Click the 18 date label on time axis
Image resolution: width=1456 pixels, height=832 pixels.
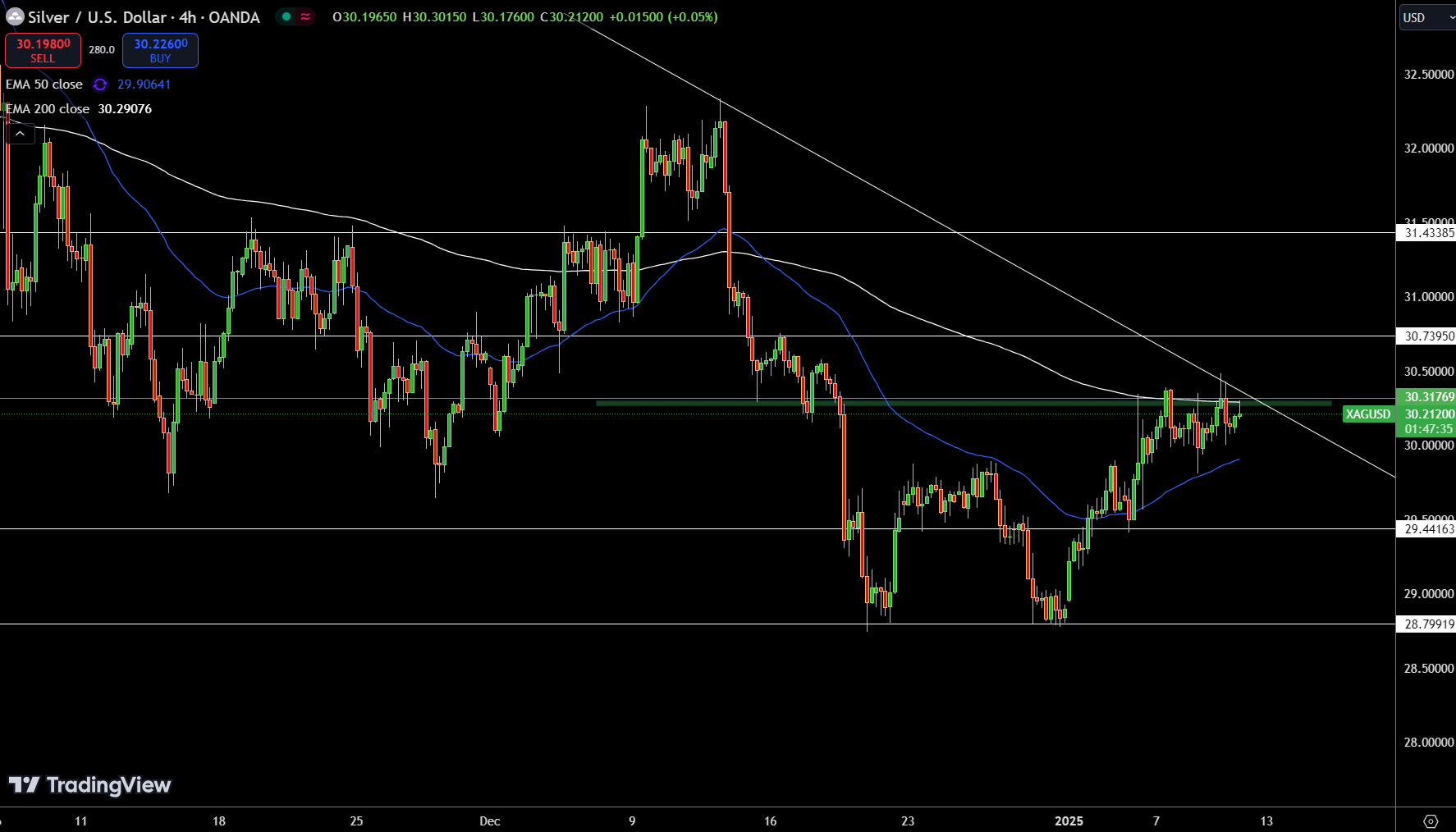218,821
